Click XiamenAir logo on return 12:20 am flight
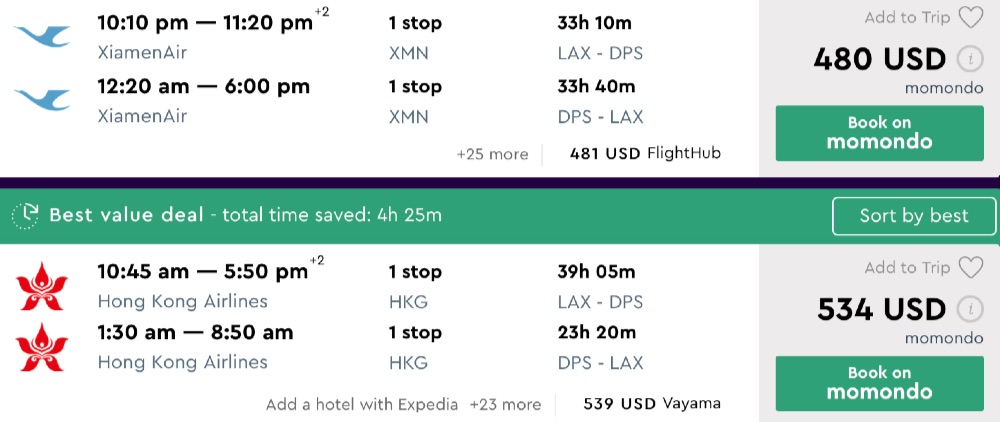Screen dimensions: 1000x422 click(42, 98)
